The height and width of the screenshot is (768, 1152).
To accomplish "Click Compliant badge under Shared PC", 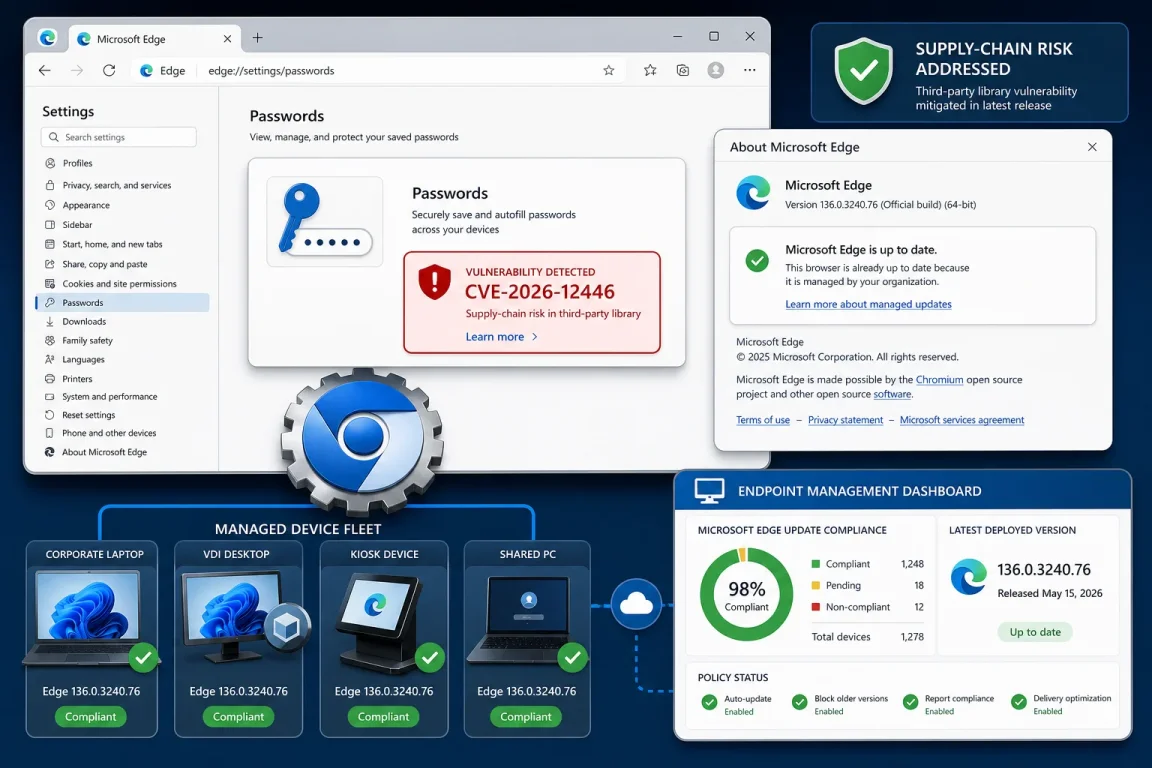I will click(525, 717).
